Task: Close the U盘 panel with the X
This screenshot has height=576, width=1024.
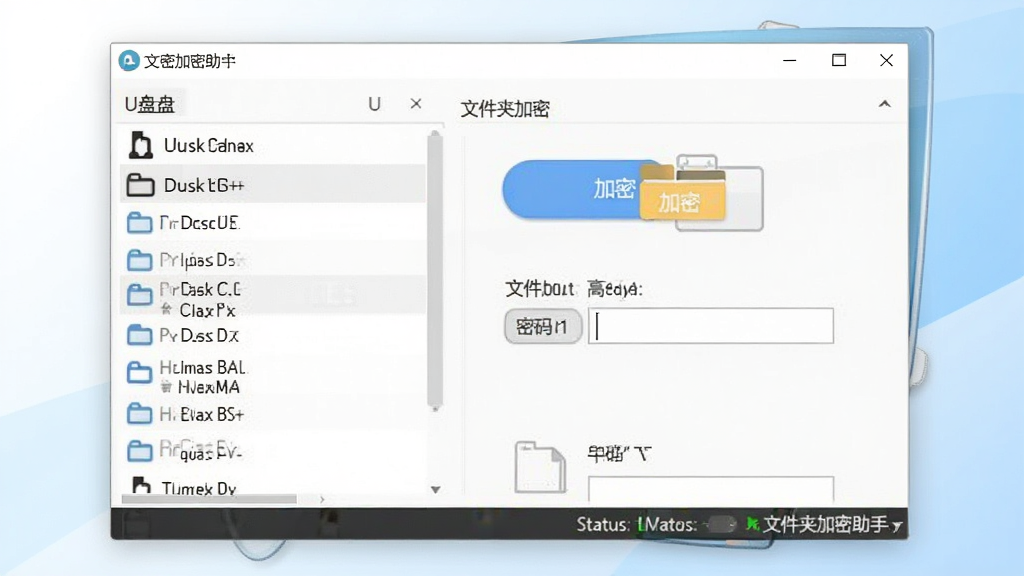Action: (416, 103)
